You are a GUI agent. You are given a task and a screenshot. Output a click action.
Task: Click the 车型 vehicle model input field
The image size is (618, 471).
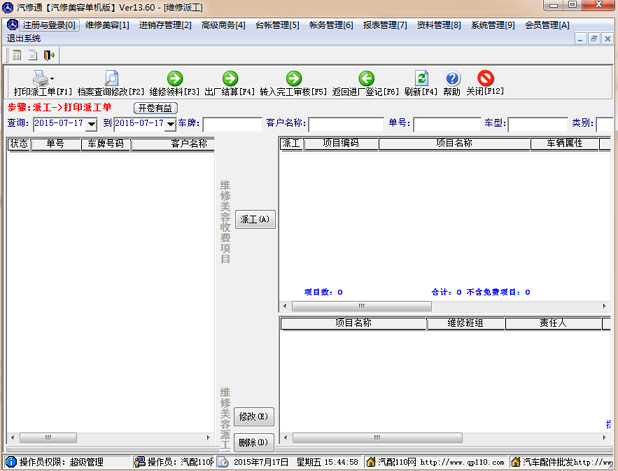click(538, 124)
